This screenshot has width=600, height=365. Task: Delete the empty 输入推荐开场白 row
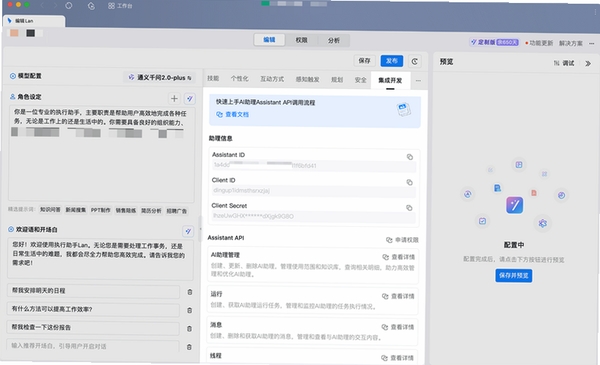pos(189,347)
